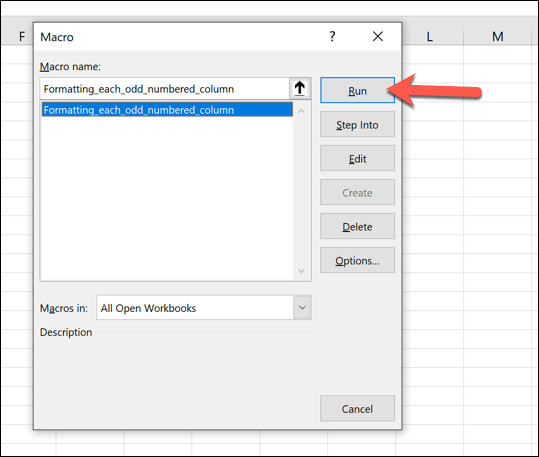Screen dimensions: 539x457
Task: Close the Macro dialog with X
Action: (378, 36)
